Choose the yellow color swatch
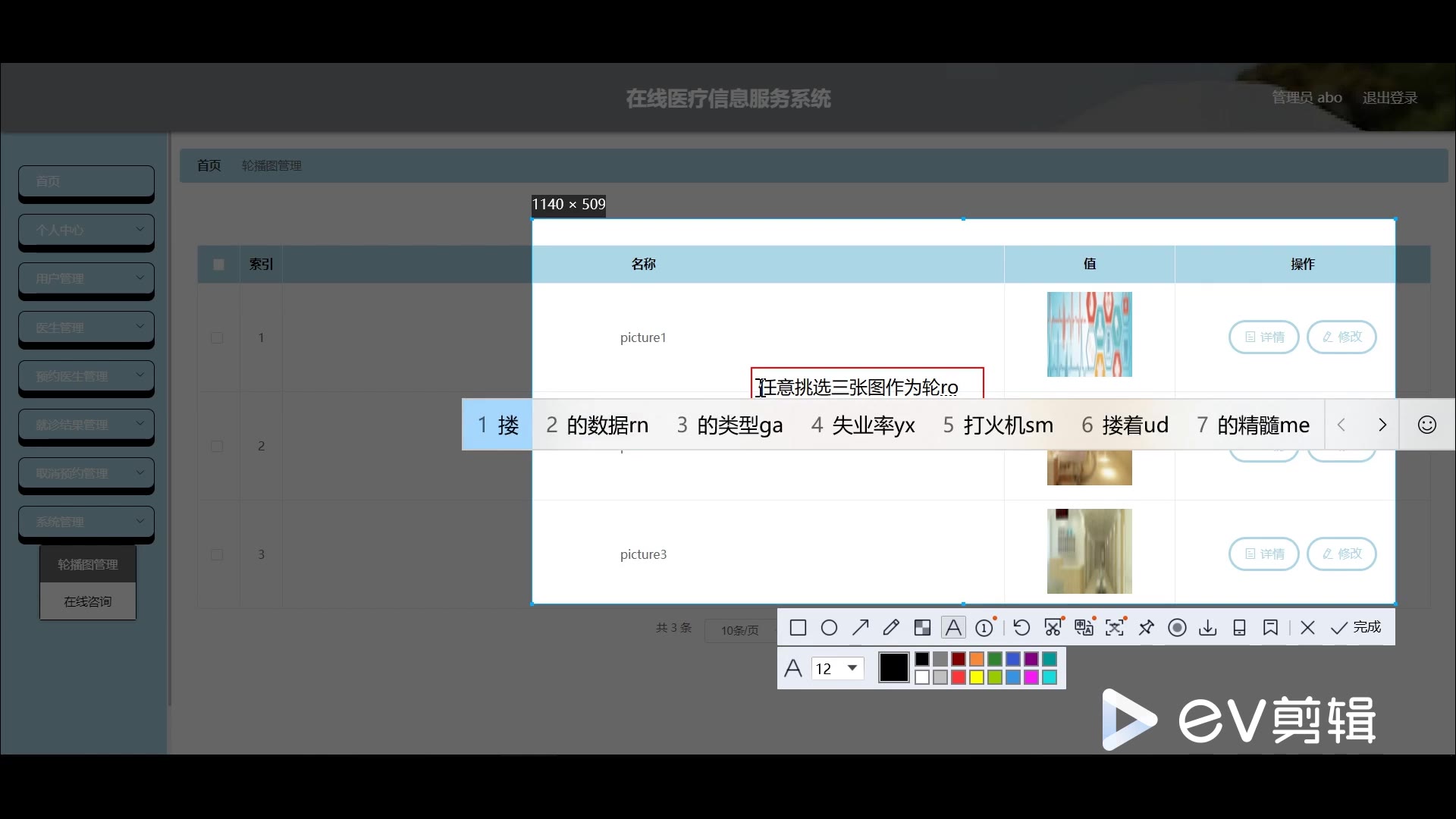This screenshot has width=1456, height=819. tap(977, 677)
